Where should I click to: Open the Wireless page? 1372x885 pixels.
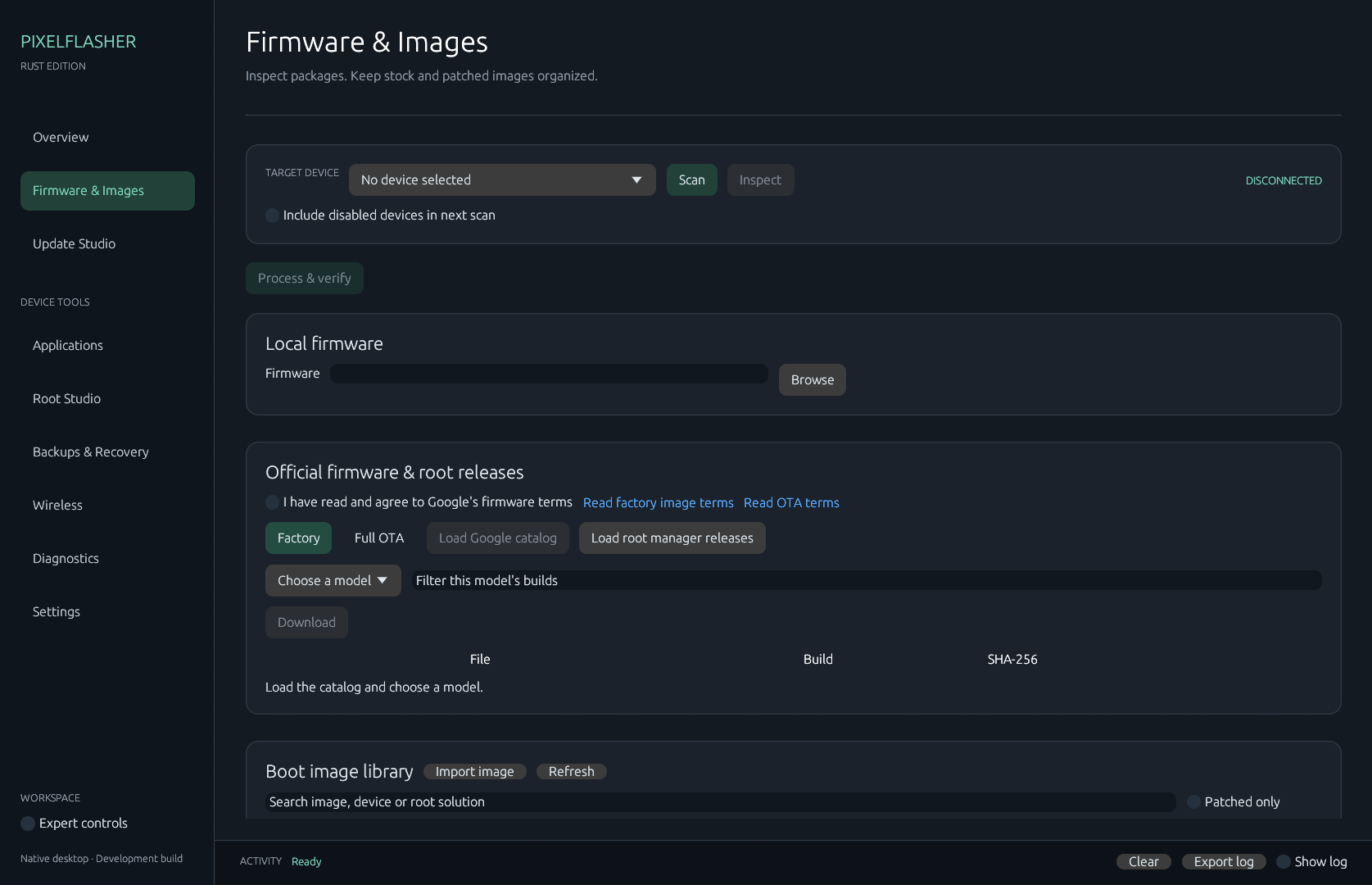point(107,506)
